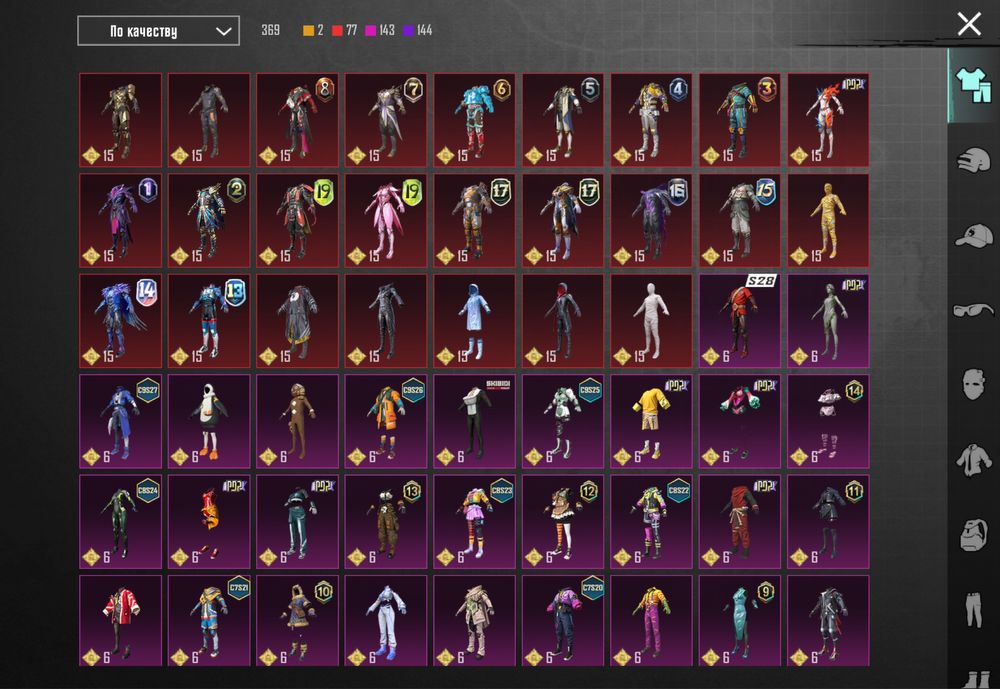
Task: Select the red and white jacket outfit
Action: [121, 621]
